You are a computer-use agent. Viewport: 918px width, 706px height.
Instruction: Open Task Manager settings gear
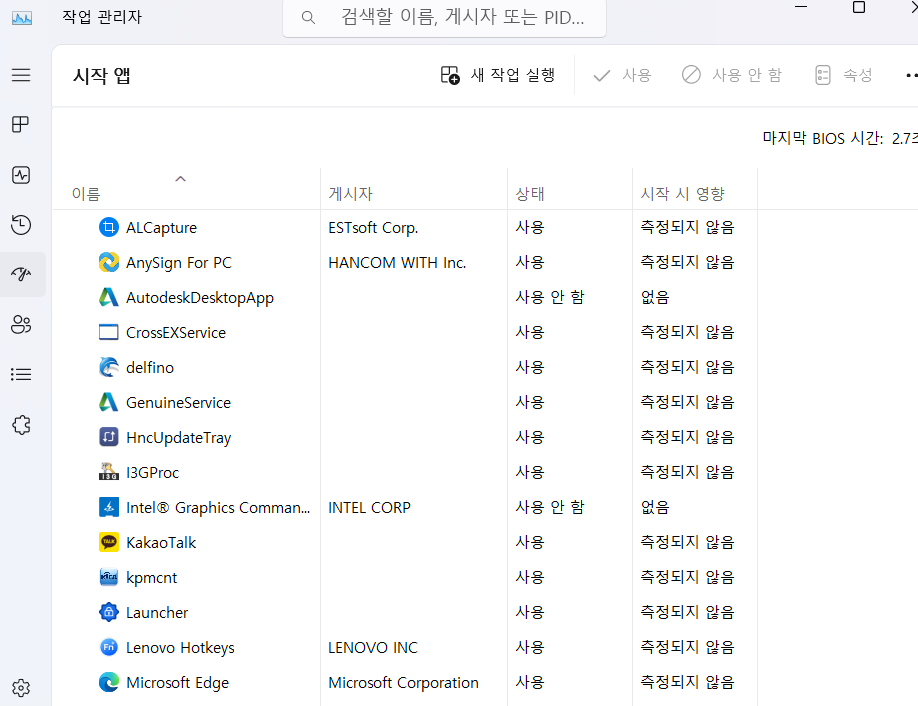click(21, 688)
